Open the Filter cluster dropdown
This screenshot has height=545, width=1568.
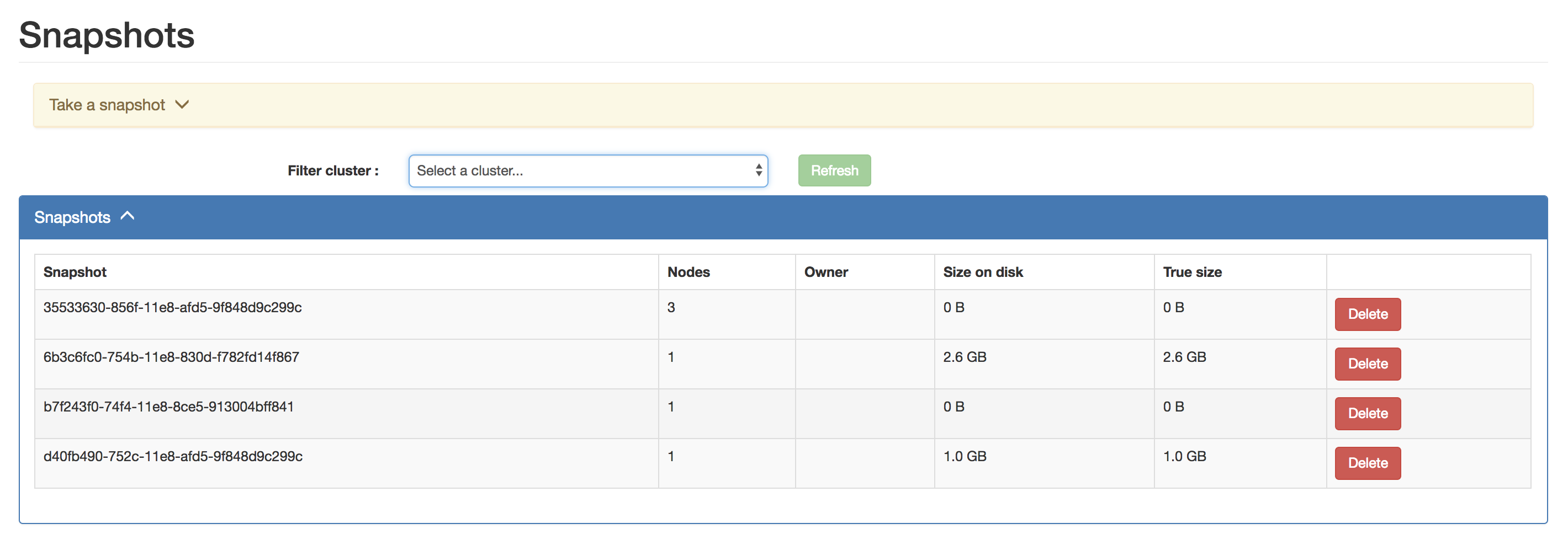[x=588, y=171]
